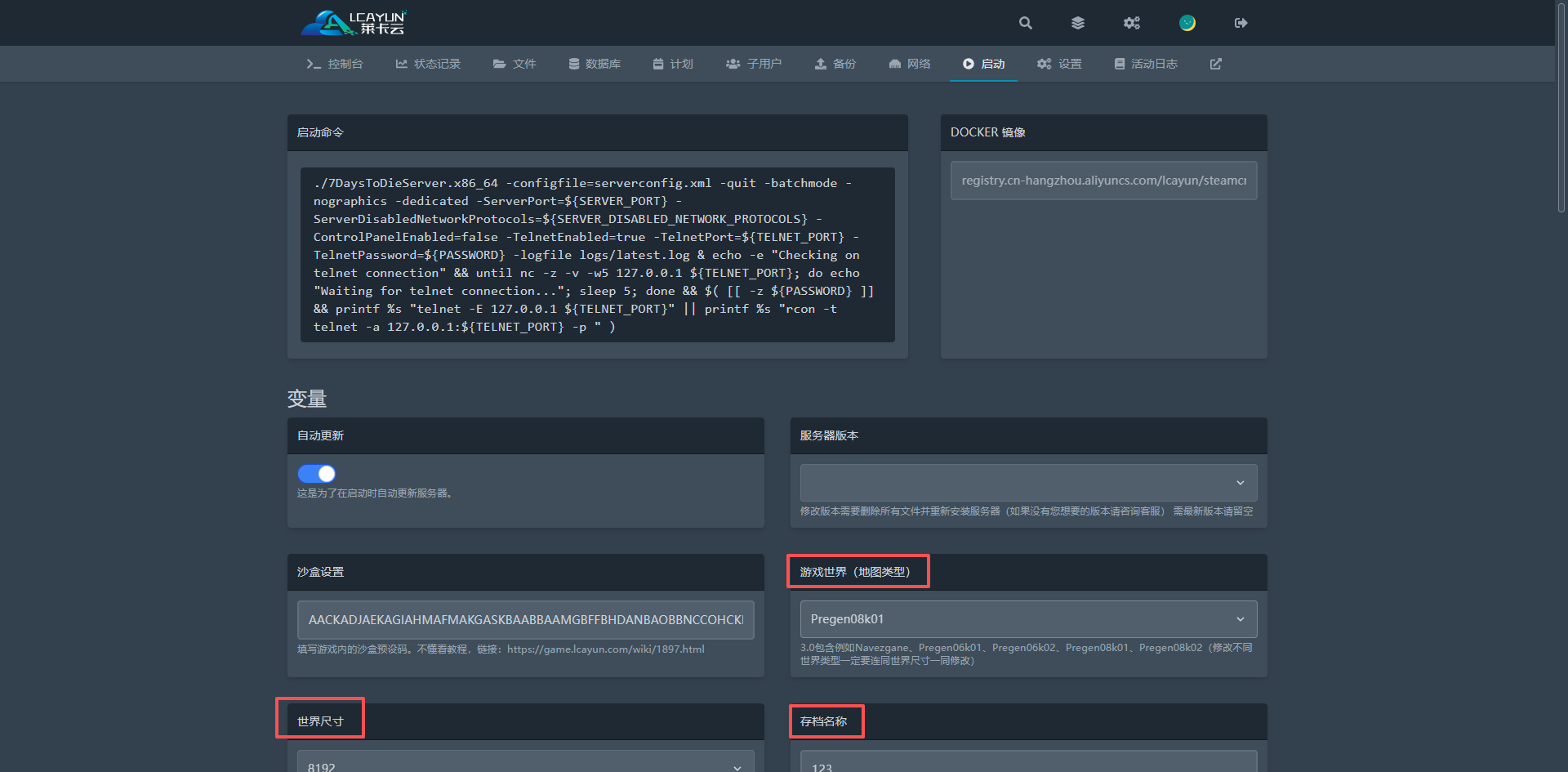This screenshot has height=772, width=1568.
Task: Open the 设置 settings tab
Action: (x=1059, y=64)
